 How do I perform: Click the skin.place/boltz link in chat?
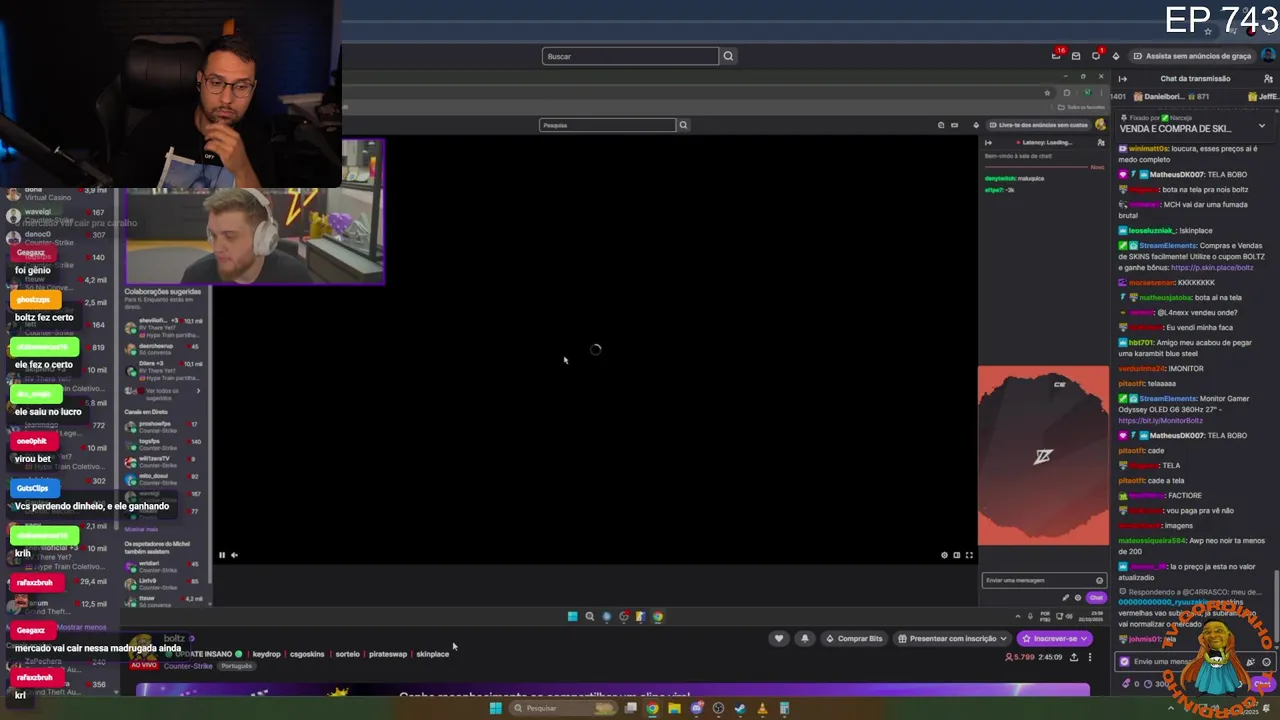click(1210, 268)
